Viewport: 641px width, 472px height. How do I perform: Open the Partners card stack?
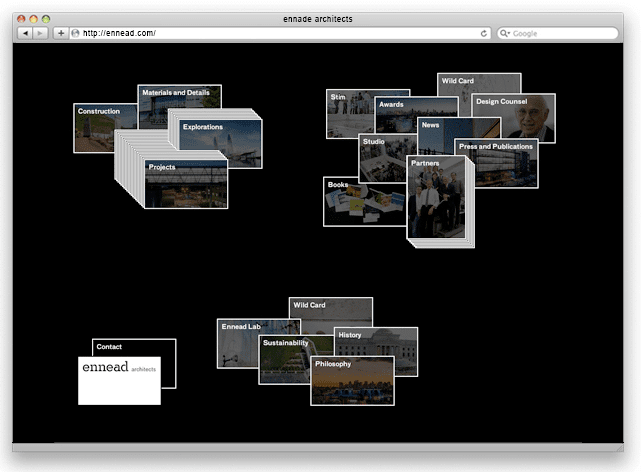pyautogui.click(x=437, y=197)
